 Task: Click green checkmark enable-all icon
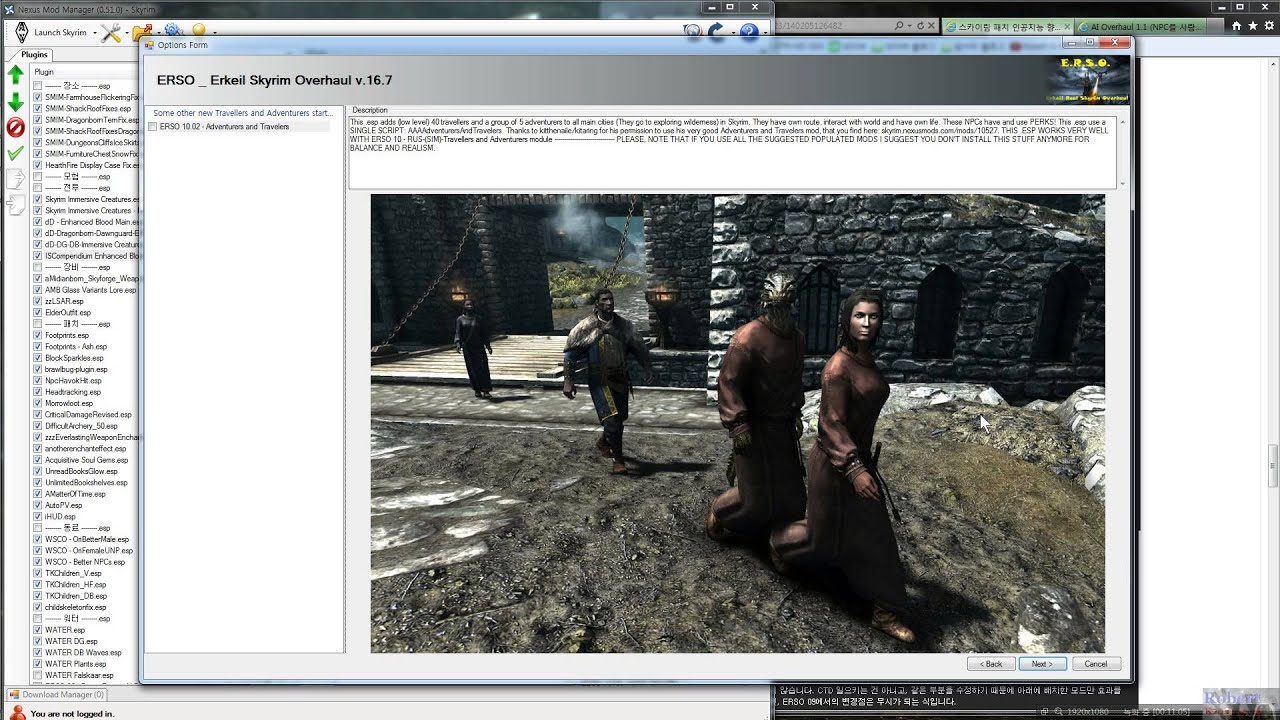(x=15, y=153)
